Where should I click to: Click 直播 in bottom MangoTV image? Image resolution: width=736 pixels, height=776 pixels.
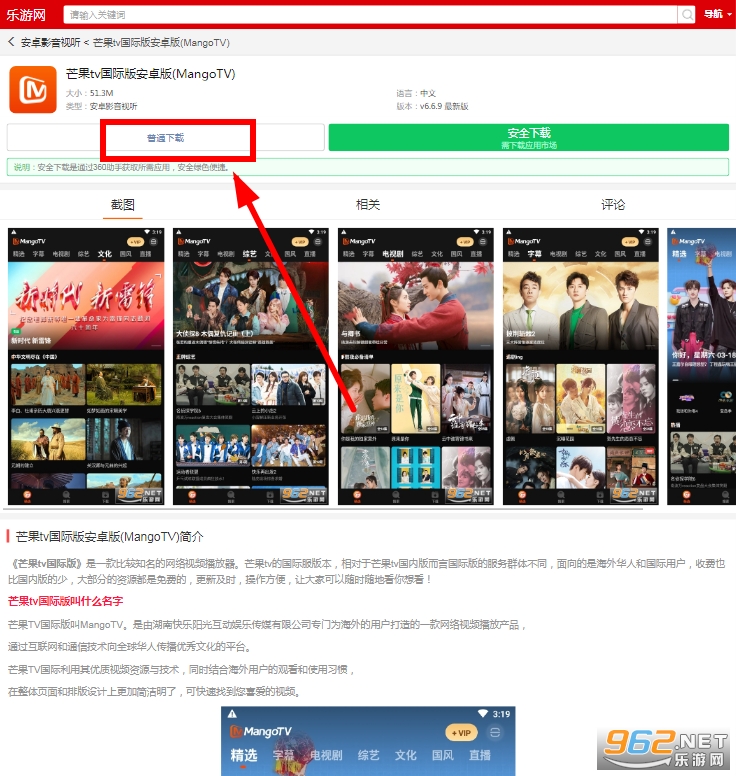[x=480, y=755]
